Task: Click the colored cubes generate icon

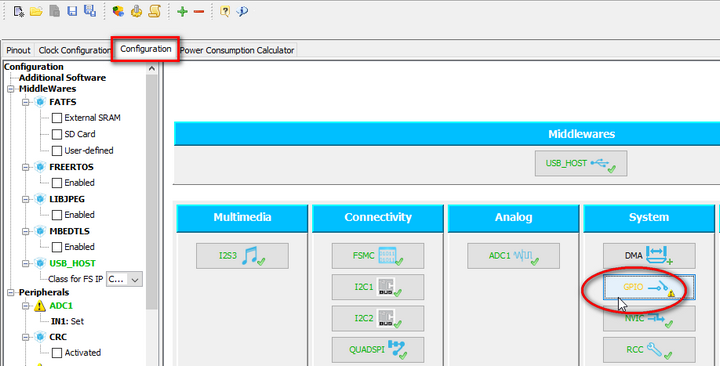Action: (118, 11)
